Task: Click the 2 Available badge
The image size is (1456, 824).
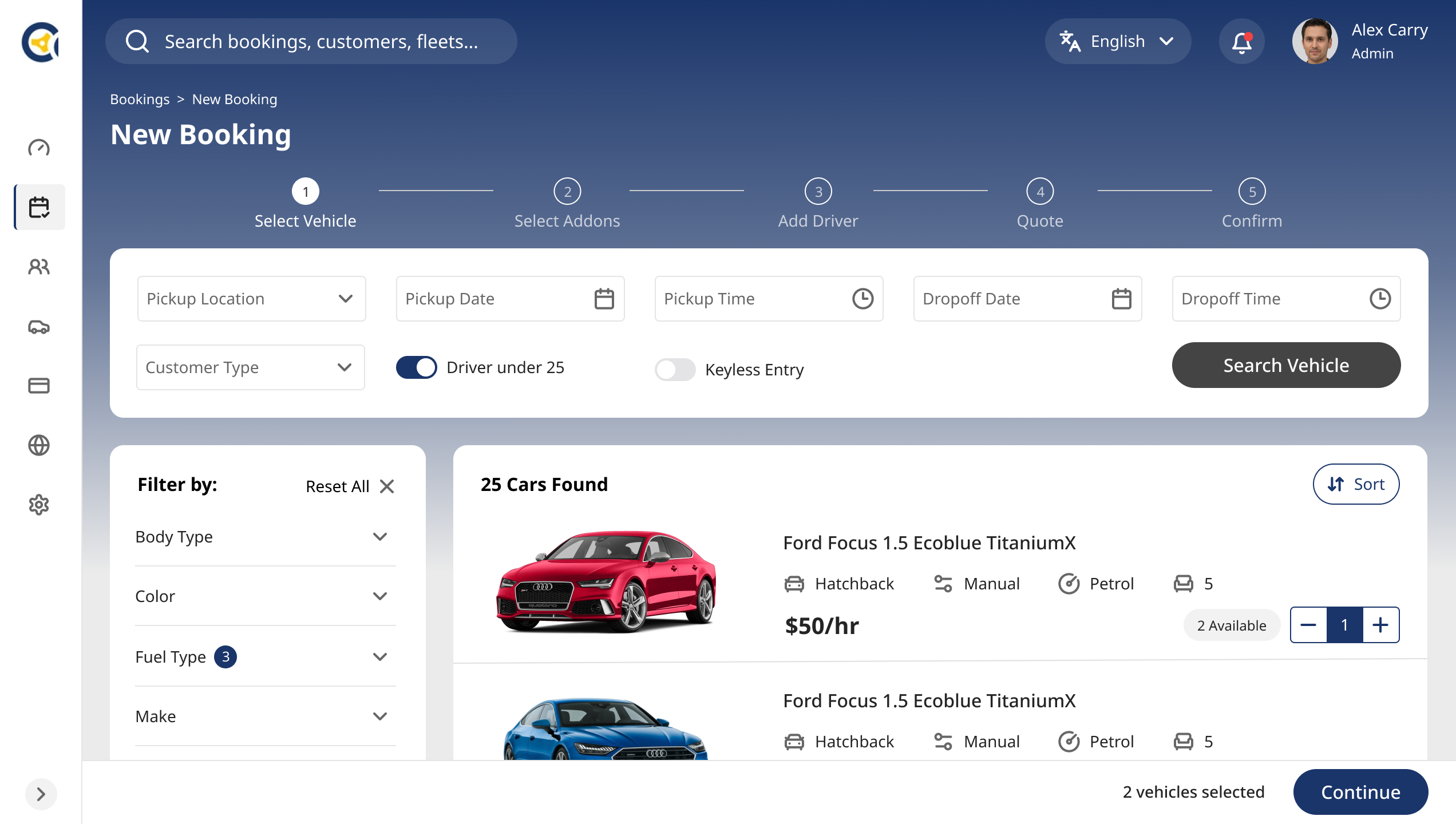Action: pos(1232,625)
